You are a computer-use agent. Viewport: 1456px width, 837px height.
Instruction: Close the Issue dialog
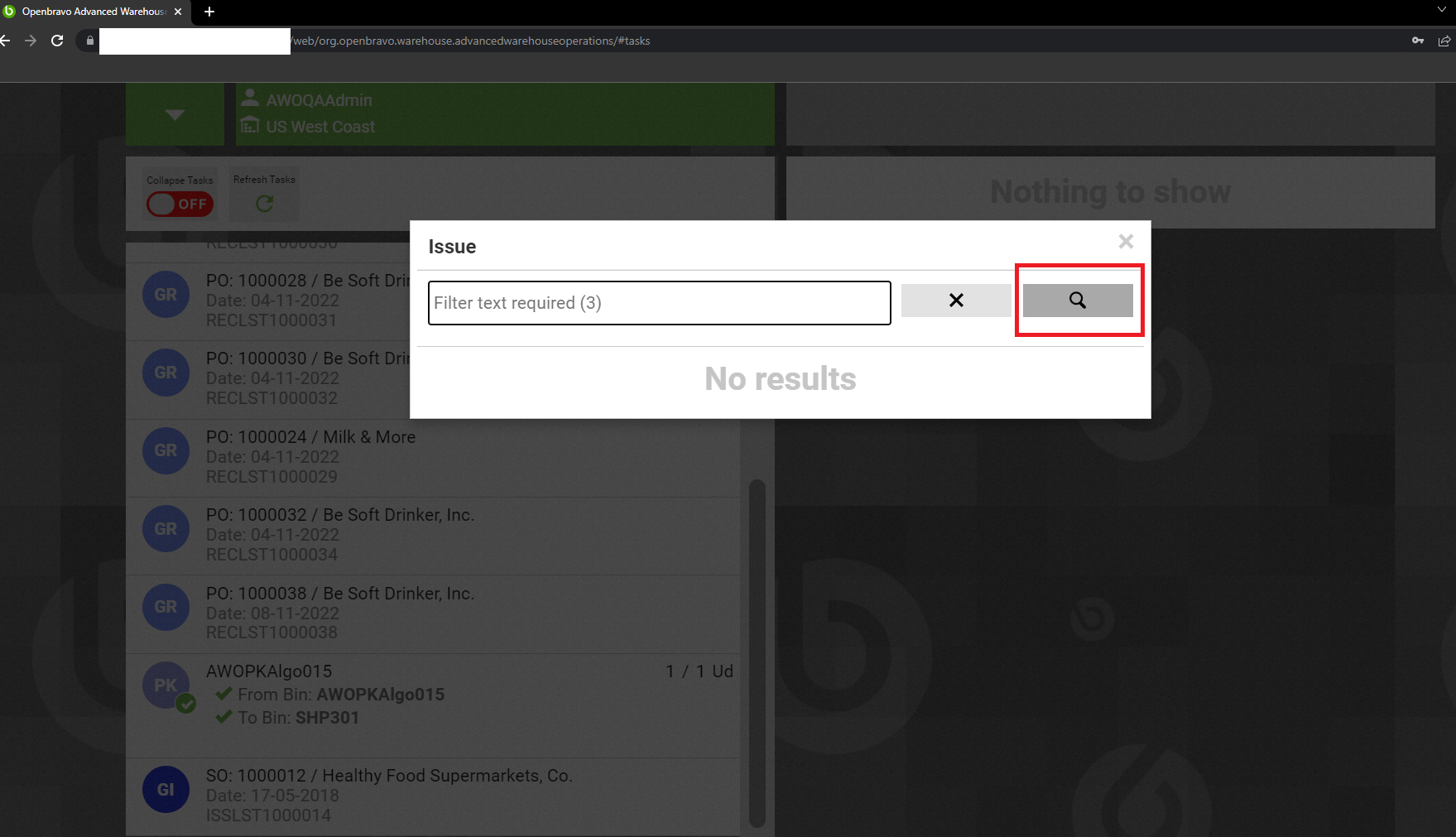(1126, 242)
